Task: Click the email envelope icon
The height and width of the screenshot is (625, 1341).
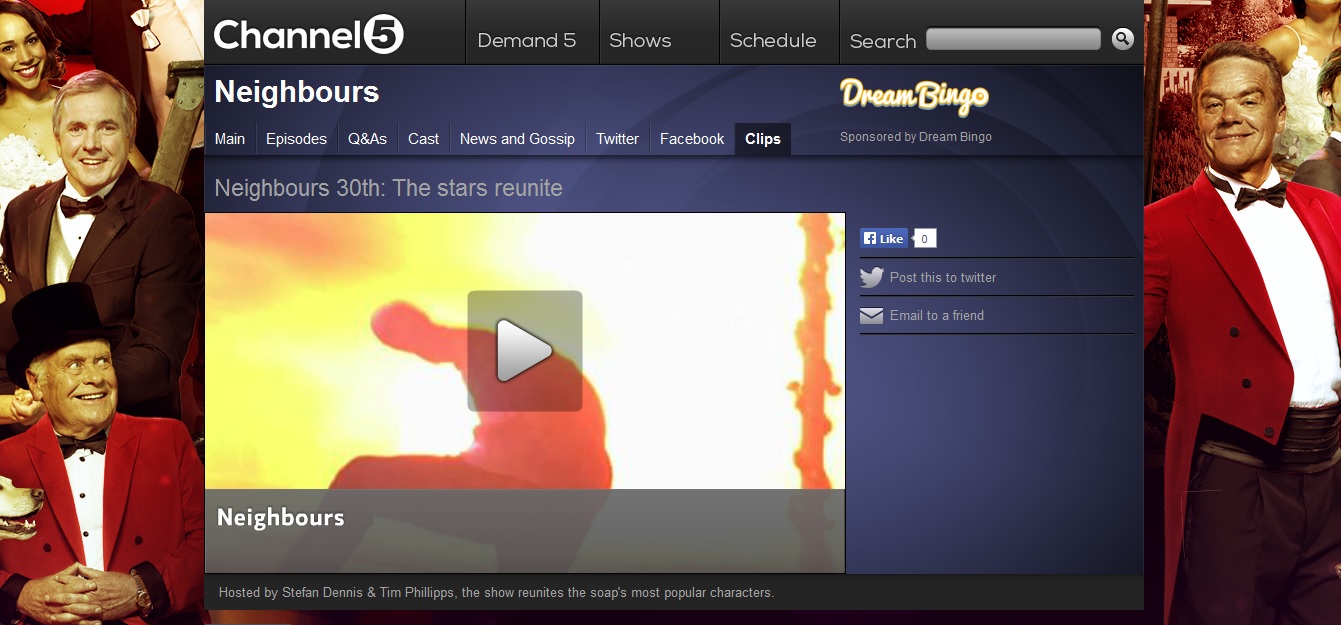Action: point(872,316)
